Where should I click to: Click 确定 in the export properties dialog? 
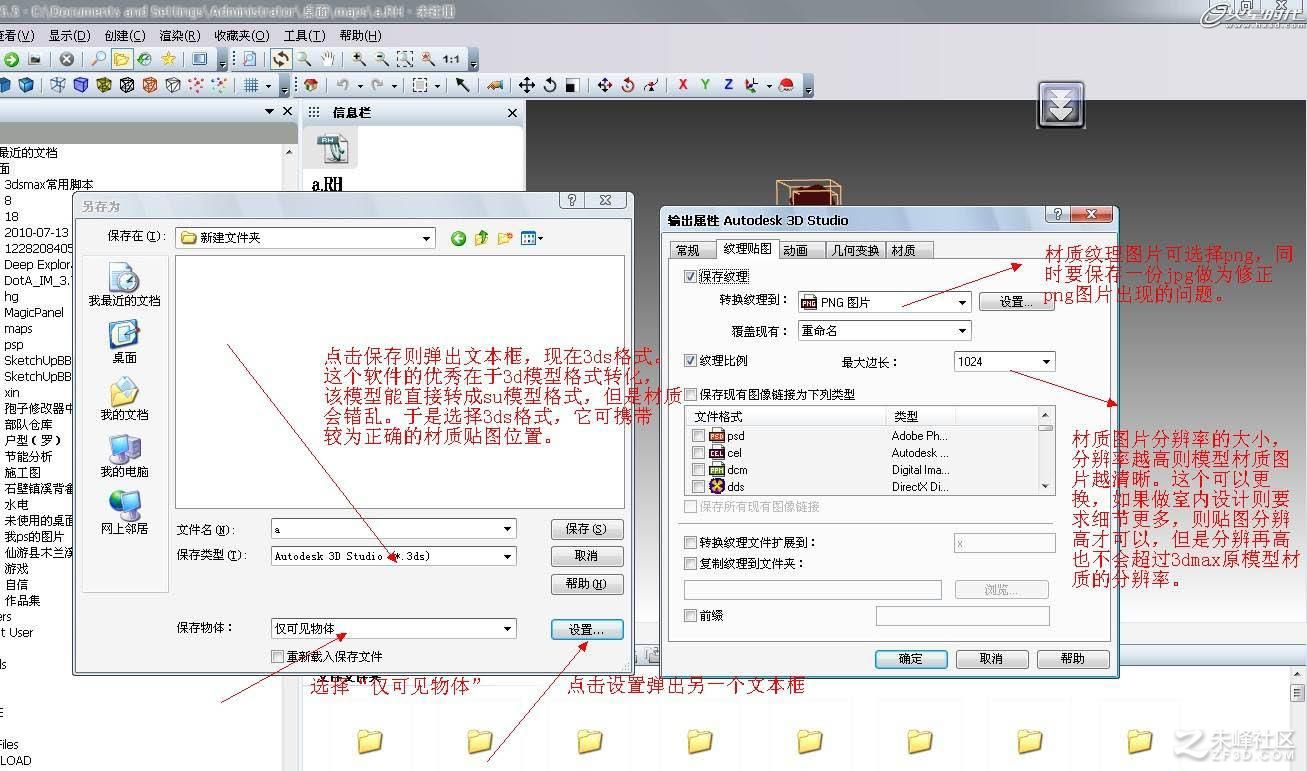(x=911, y=659)
